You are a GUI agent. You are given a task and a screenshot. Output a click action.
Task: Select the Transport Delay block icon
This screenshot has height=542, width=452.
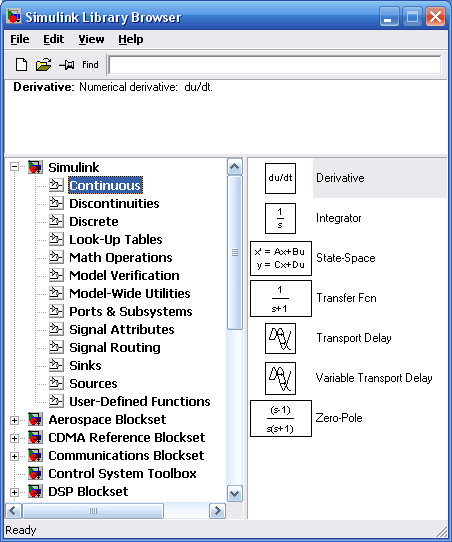pos(280,338)
